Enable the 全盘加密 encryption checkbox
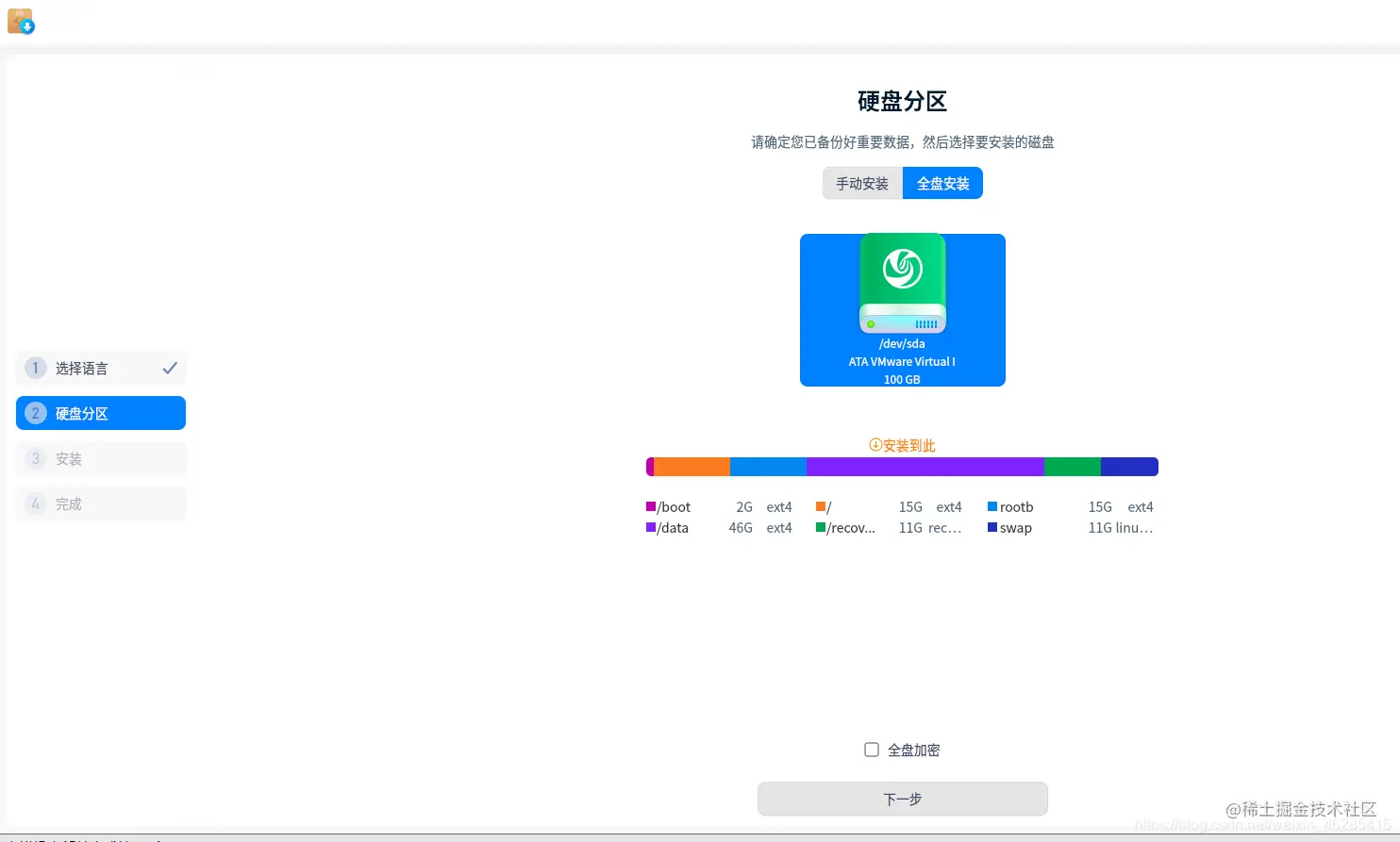Screen dimensions: 1400x842 871,749
